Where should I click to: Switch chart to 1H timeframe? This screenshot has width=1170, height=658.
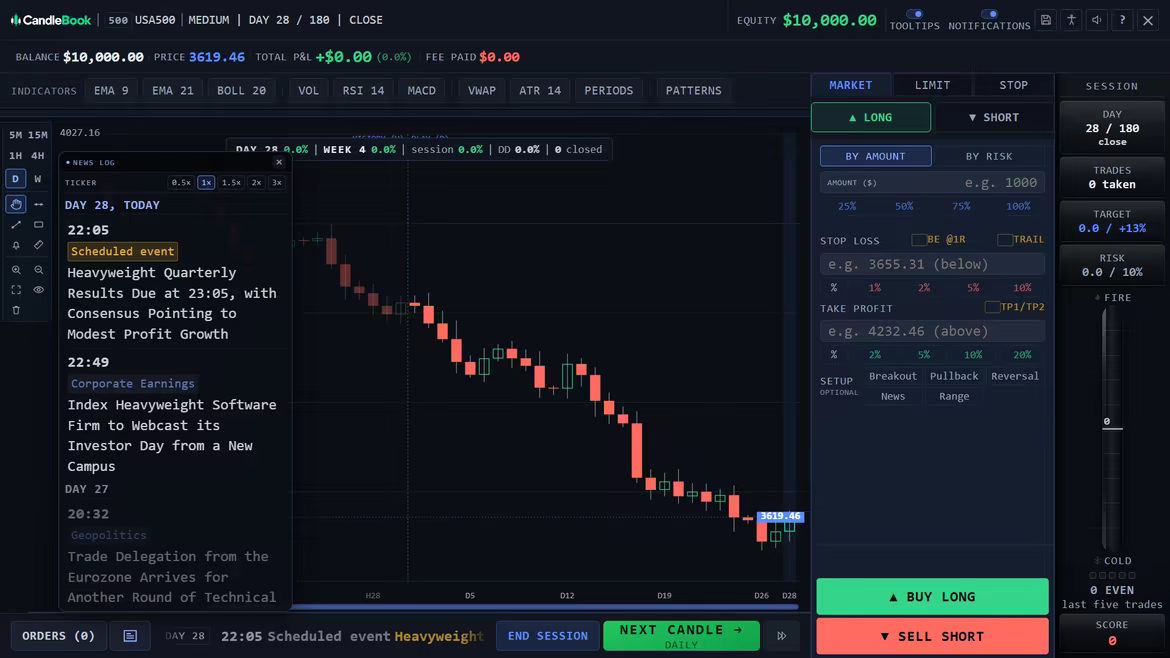(16, 156)
